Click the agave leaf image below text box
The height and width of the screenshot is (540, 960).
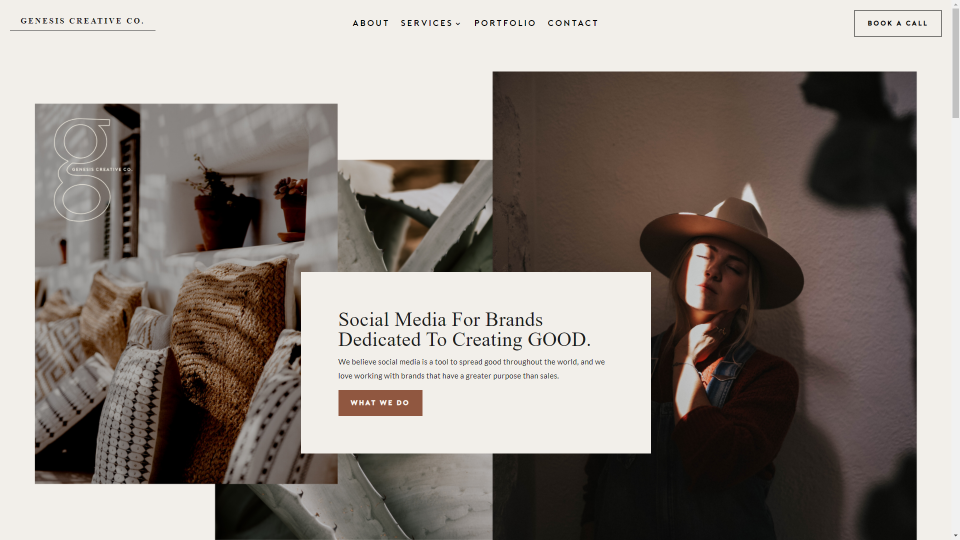click(x=353, y=497)
